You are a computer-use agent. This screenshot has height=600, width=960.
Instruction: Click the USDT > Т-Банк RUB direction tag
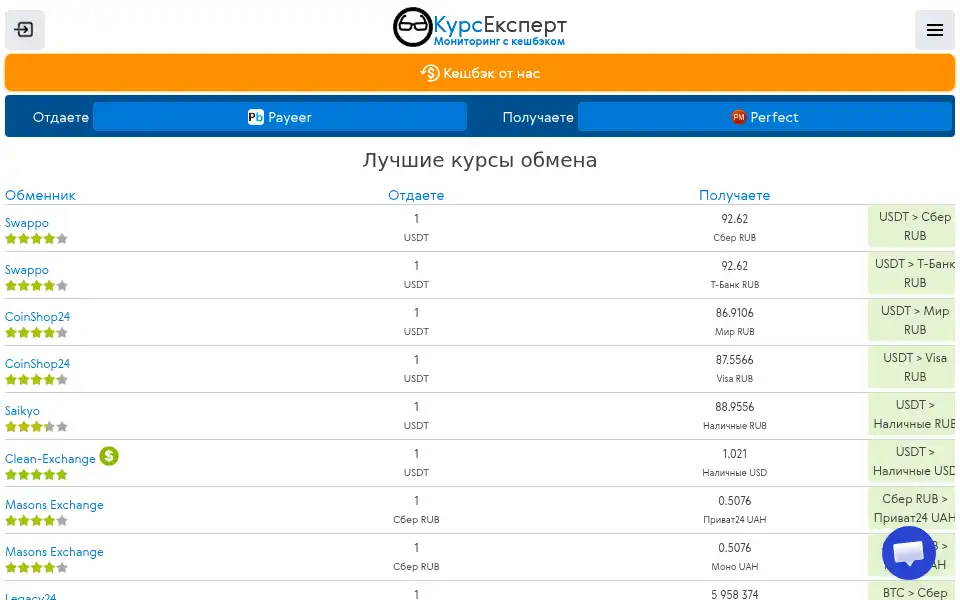click(x=912, y=274)
